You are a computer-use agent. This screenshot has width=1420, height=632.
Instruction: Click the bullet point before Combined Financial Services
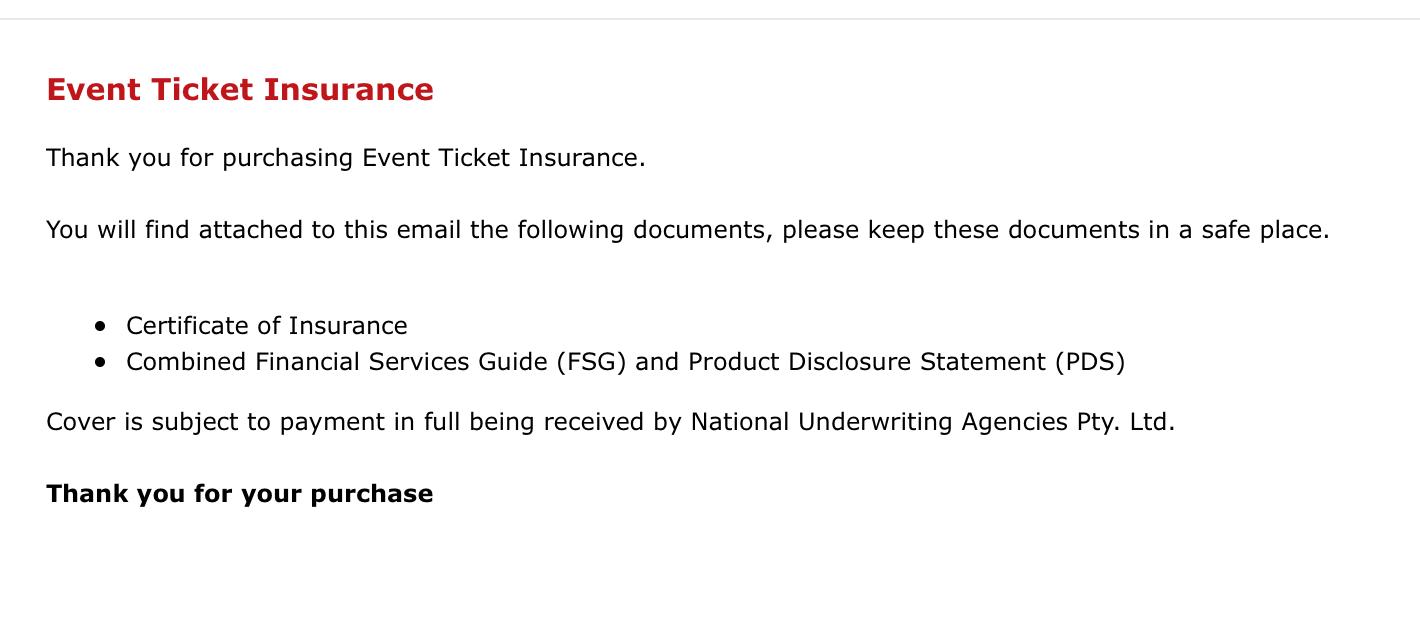[100, 362]
